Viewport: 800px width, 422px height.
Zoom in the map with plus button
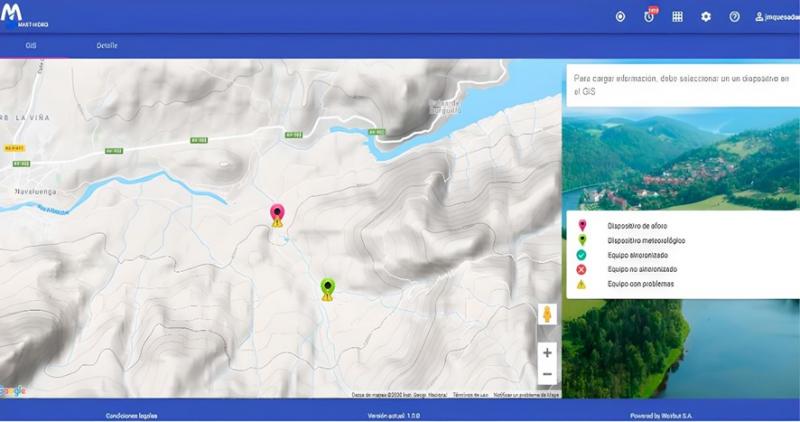coord(547,353)
